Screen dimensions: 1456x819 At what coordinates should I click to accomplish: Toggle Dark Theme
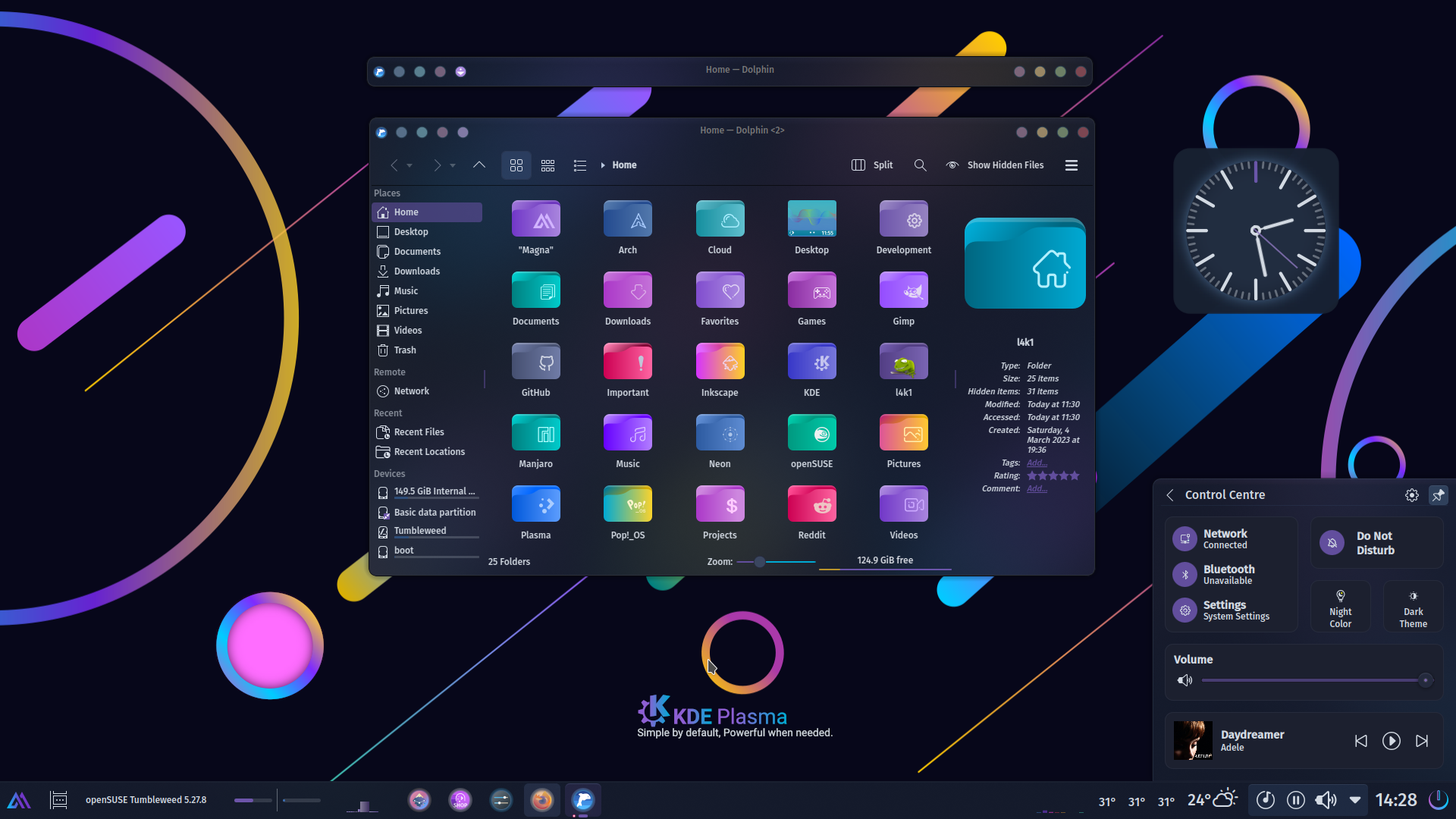click(x=1413, y=608)
